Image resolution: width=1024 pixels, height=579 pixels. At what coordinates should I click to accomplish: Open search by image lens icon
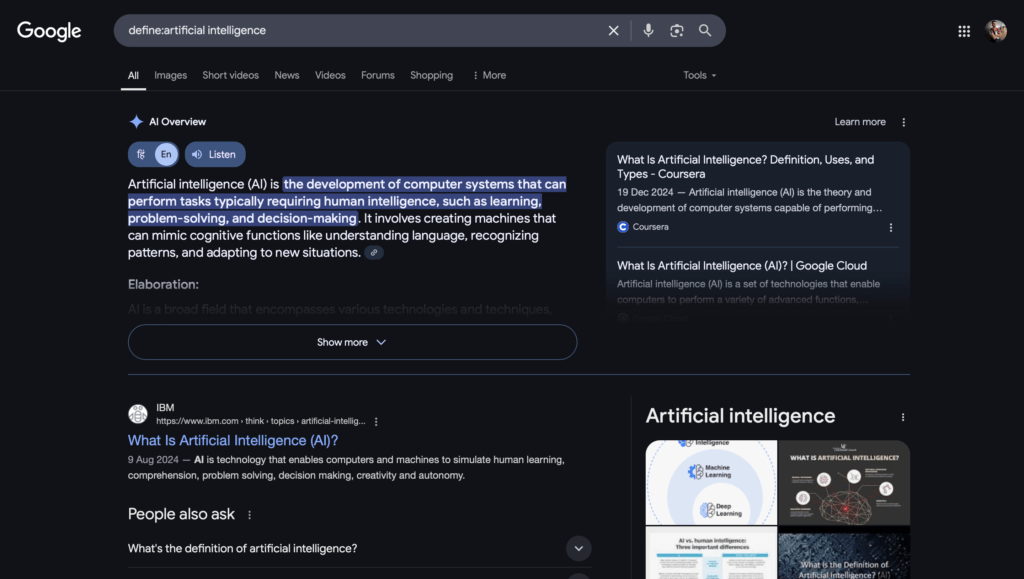(x=677, y=31)
